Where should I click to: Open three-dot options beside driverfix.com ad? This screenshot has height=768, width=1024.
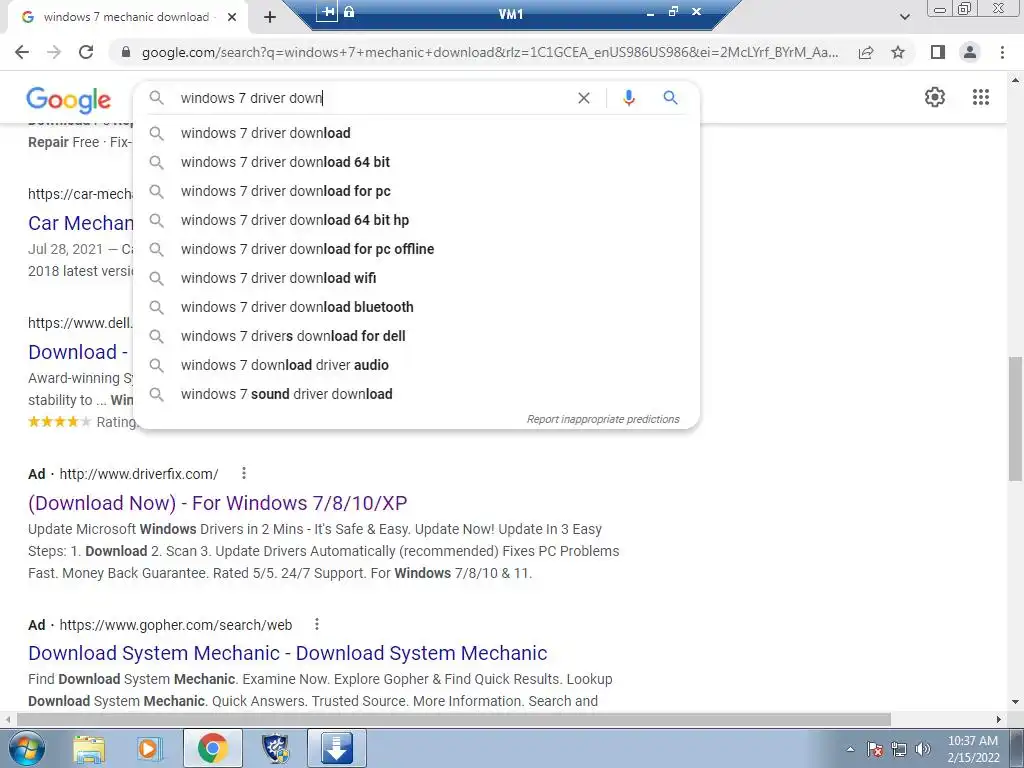(x=244, y=473)
